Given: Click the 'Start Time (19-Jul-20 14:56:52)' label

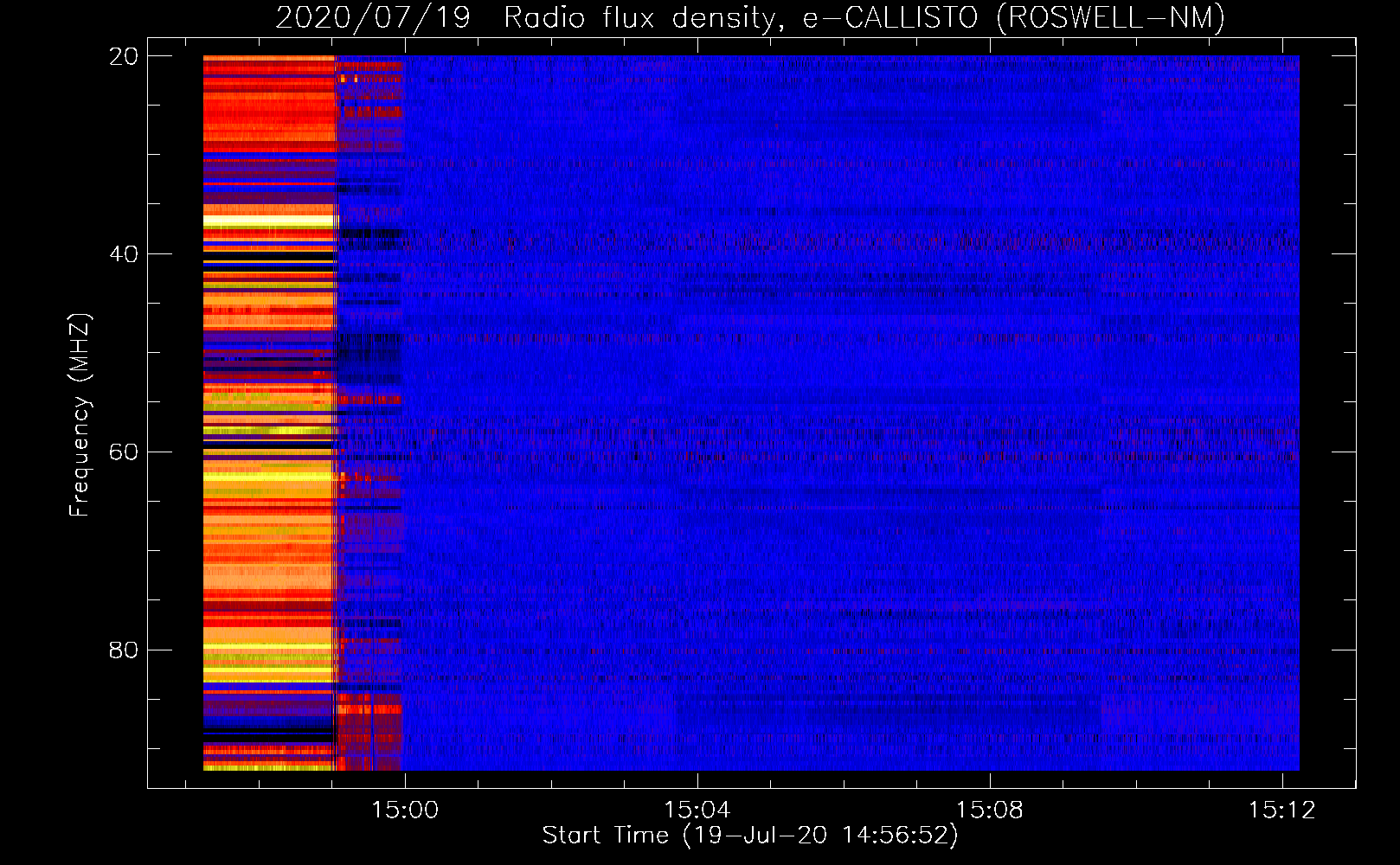Looking at the screenshot, I should click(x=750, y=836).
